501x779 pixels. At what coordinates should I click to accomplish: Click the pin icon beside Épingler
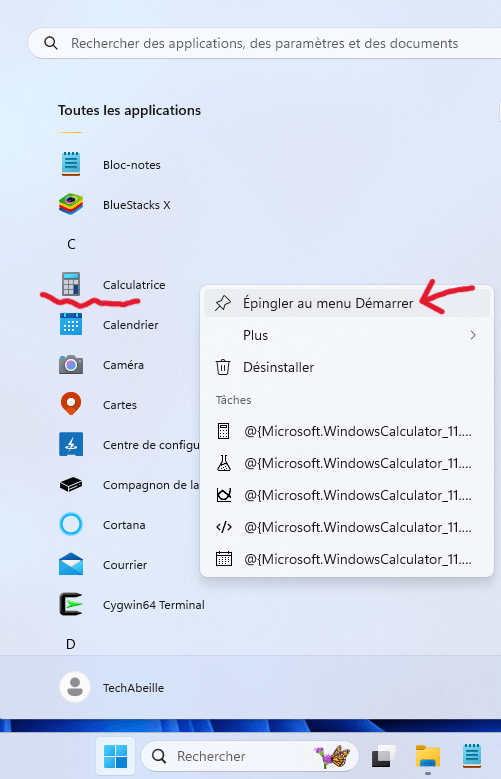coord(223,303)
